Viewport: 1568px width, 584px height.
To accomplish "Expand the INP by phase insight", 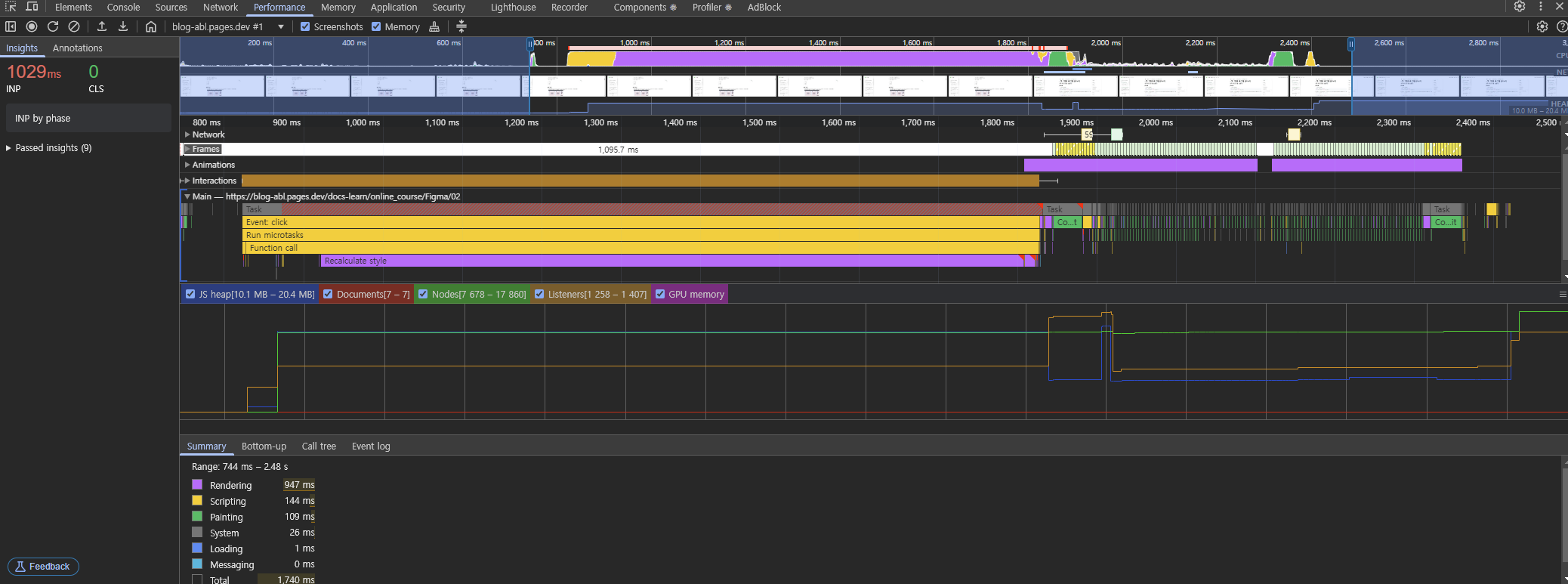I will point(88,119).
